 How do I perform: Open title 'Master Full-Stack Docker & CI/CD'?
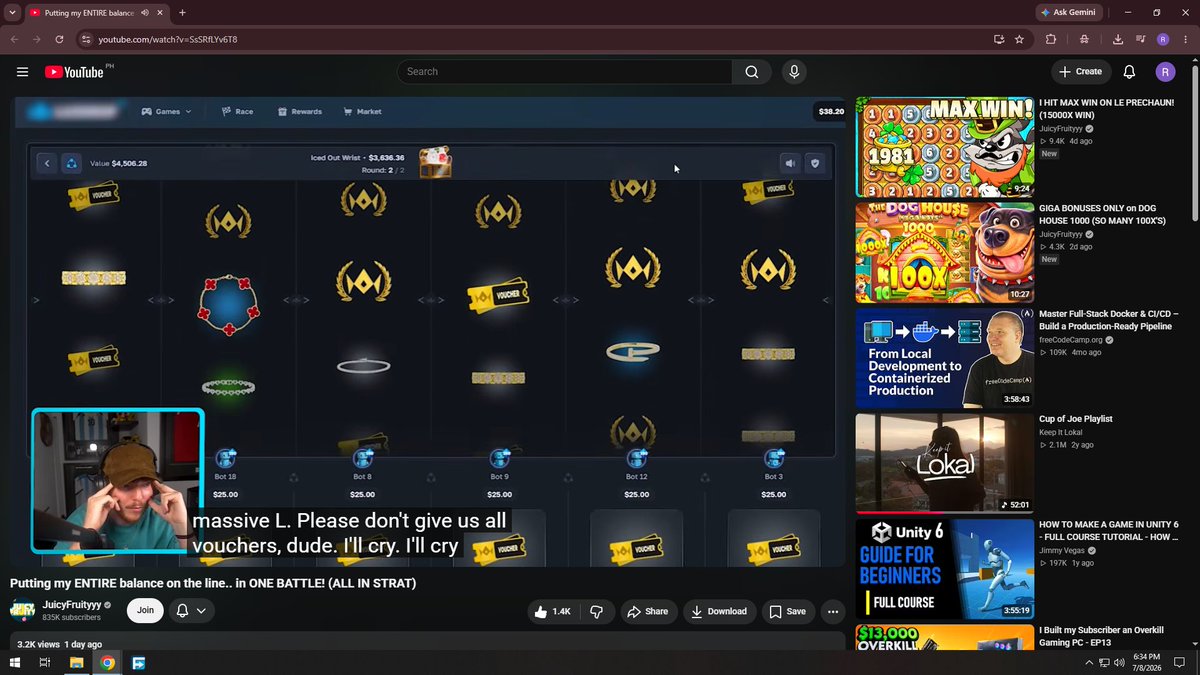1109,320
